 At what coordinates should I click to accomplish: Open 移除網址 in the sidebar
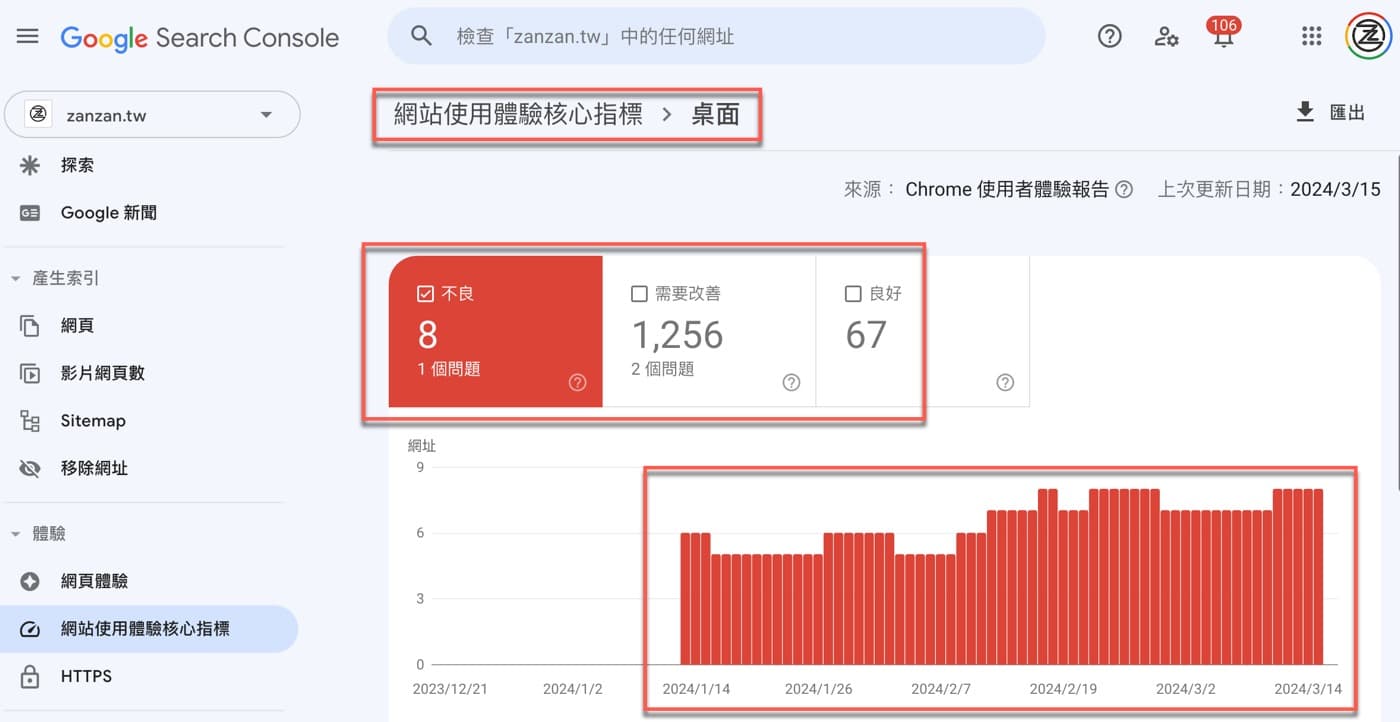[x=94, y=468]
